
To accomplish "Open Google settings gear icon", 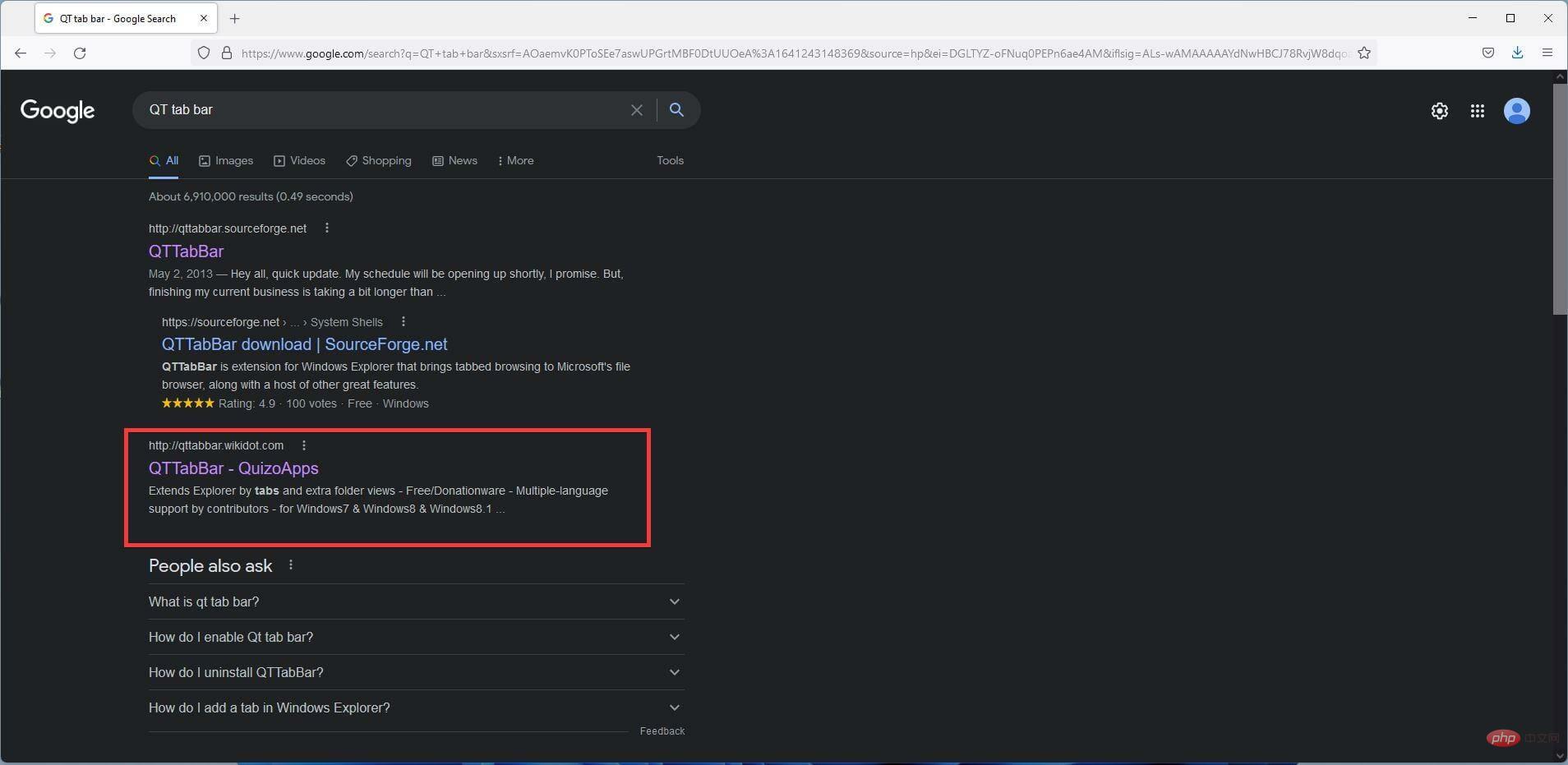I will pyautogui.click(x=1439, y=111).
